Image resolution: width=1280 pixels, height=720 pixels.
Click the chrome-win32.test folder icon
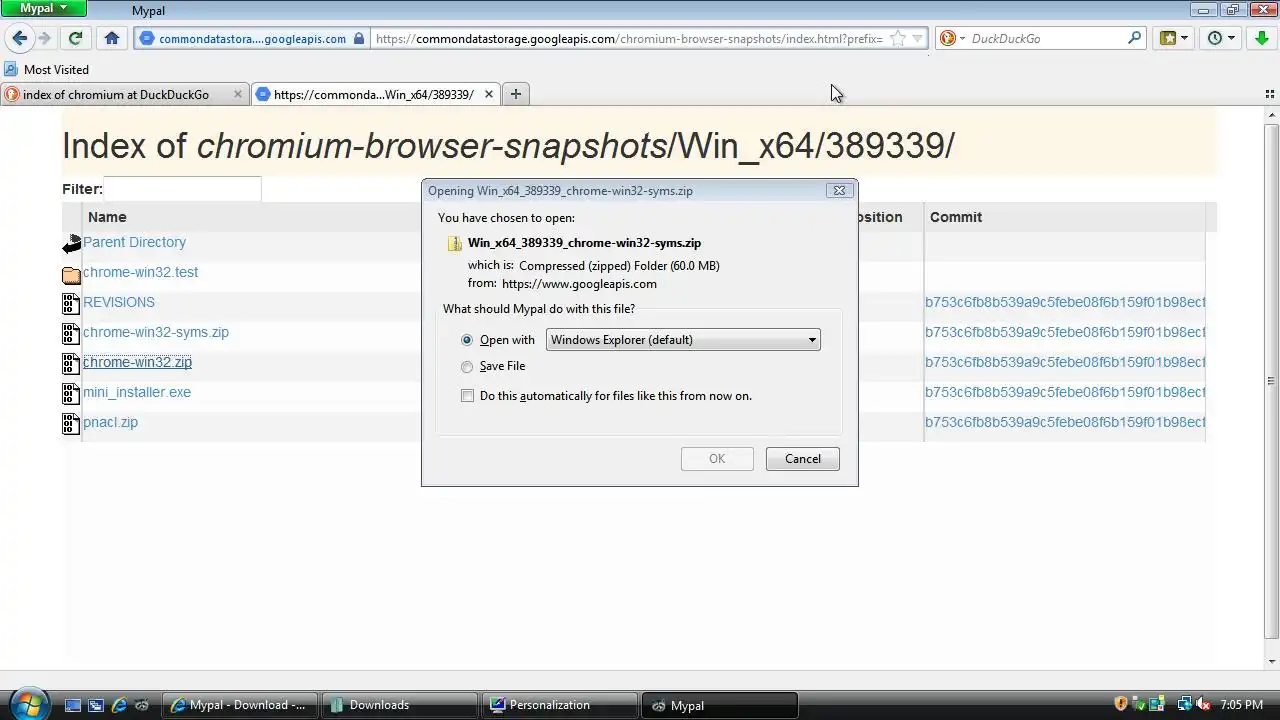pyautogui.click(x=71, y=274)
